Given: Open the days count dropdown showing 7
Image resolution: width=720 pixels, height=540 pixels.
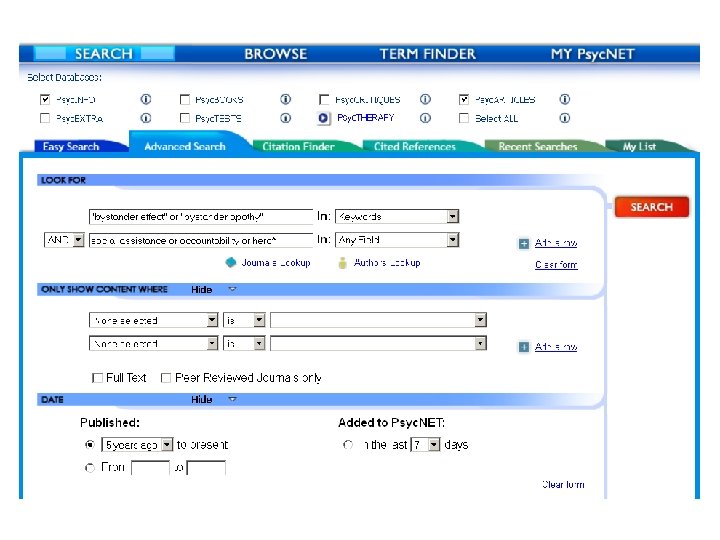Looking at the screenshot, I should coord(426,444).
